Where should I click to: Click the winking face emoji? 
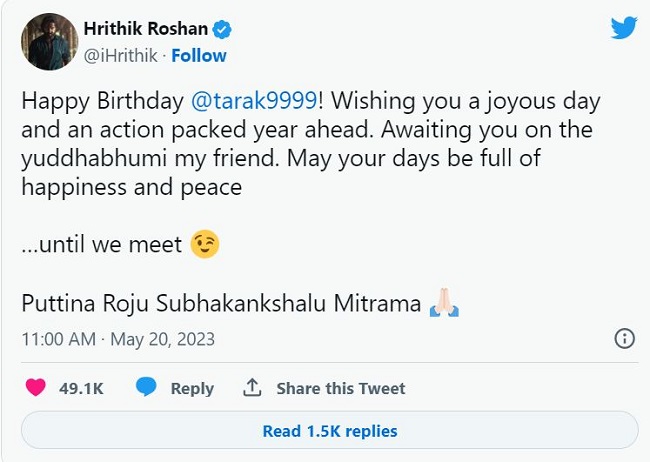pyautogui.click(x=206, y=245)
